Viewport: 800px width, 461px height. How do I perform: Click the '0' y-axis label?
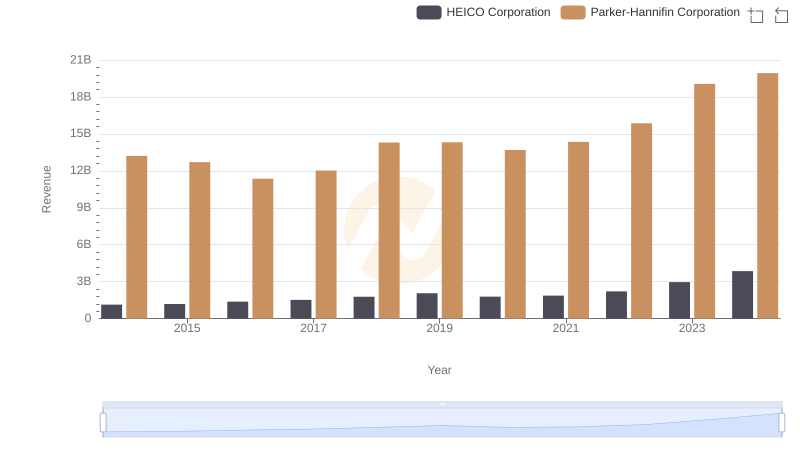click(x=88, y=318)
